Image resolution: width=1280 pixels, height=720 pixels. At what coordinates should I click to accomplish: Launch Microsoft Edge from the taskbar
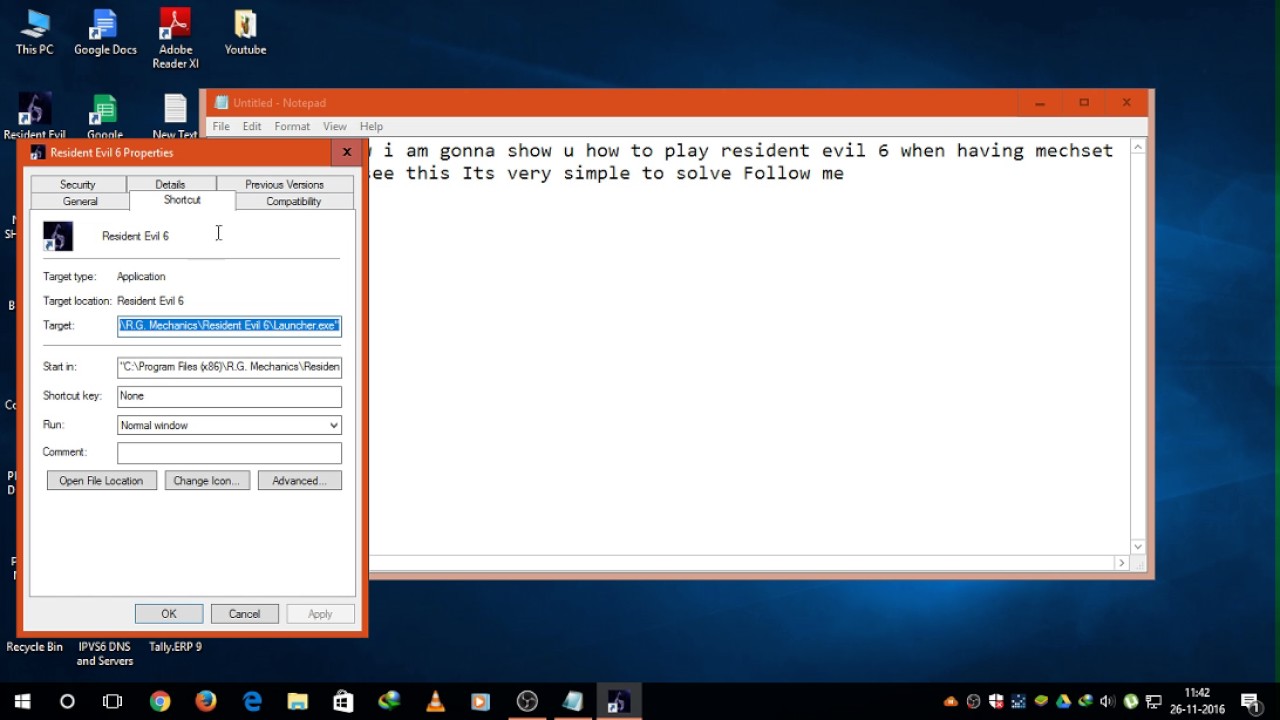click(252, 701)
